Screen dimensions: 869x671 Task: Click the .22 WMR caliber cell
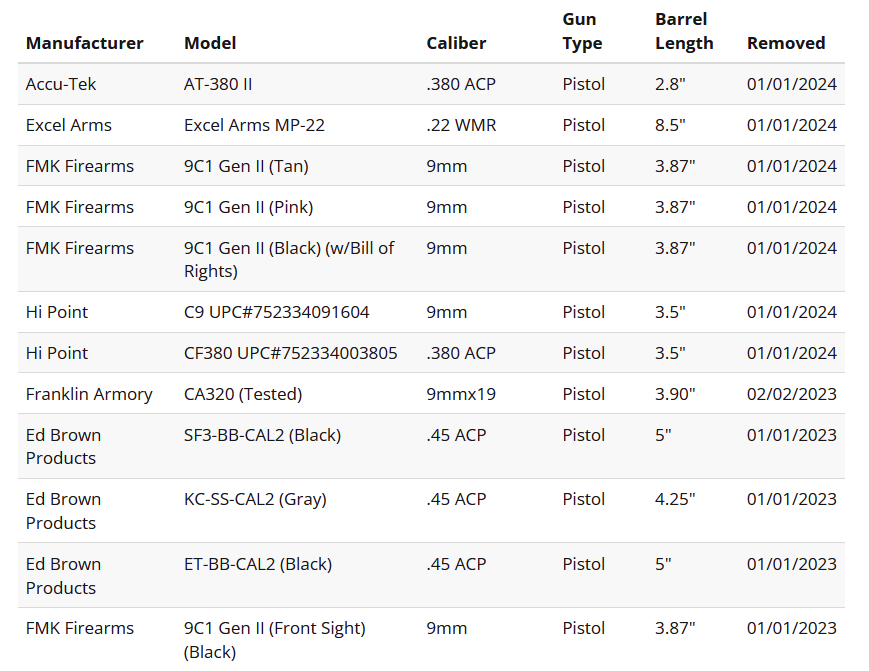point(461,125)
